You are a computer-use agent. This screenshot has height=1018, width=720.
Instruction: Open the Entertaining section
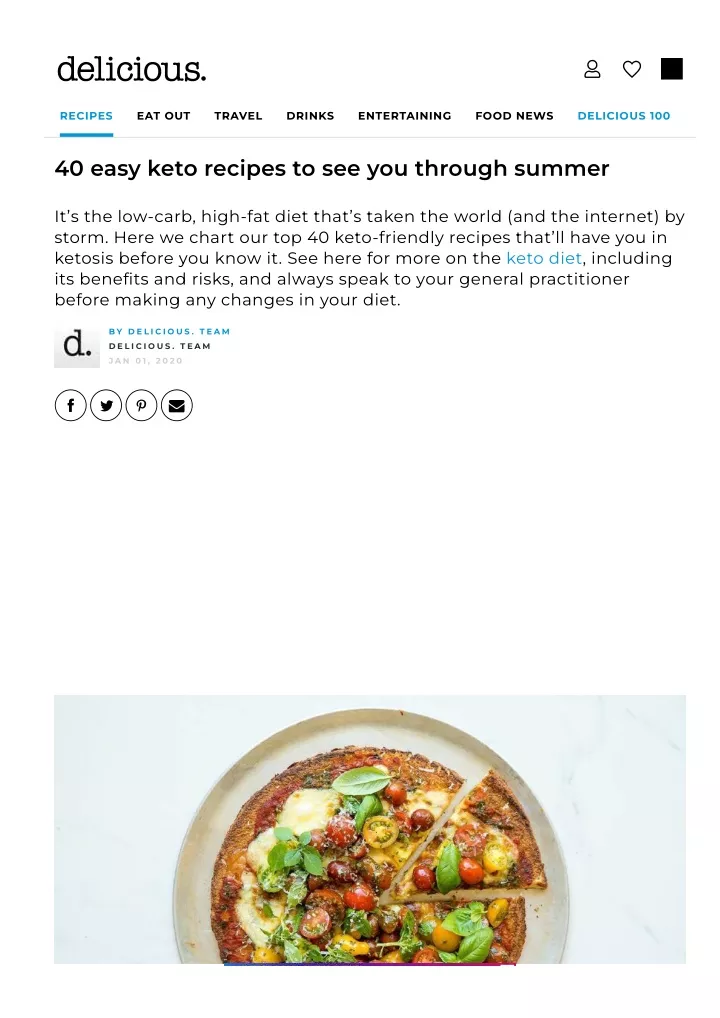point(404,116)
